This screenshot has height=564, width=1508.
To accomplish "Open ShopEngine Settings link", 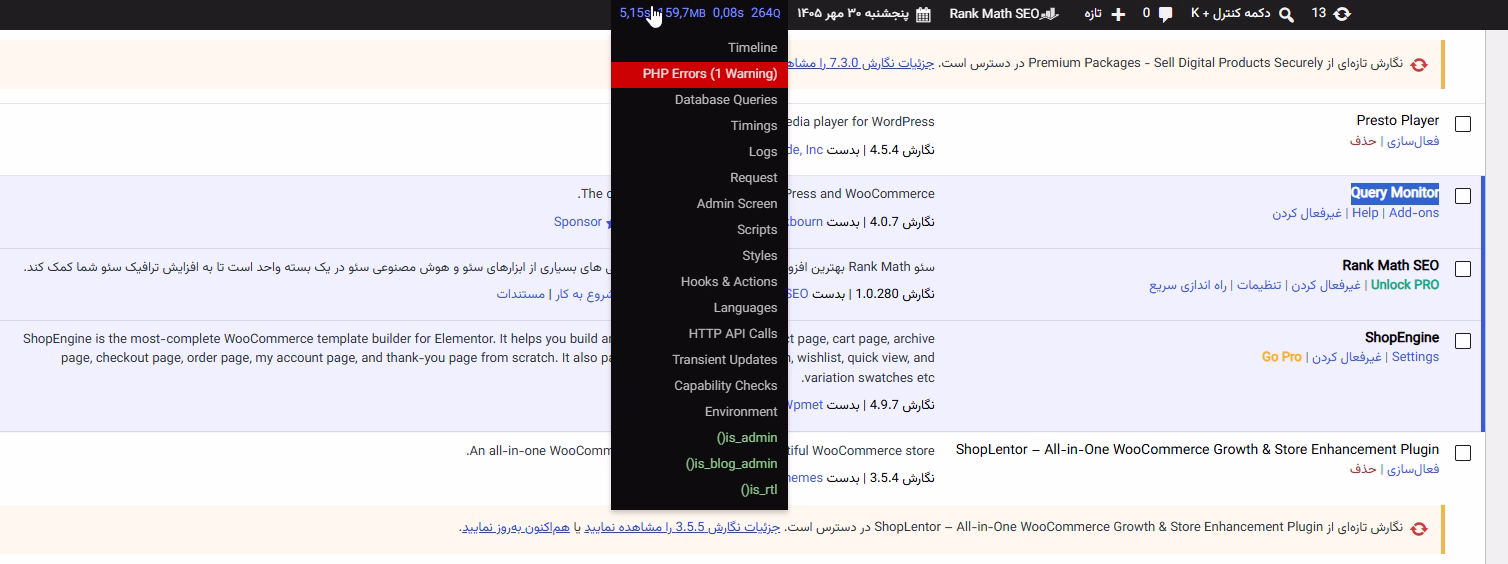I will [1415, 357].
